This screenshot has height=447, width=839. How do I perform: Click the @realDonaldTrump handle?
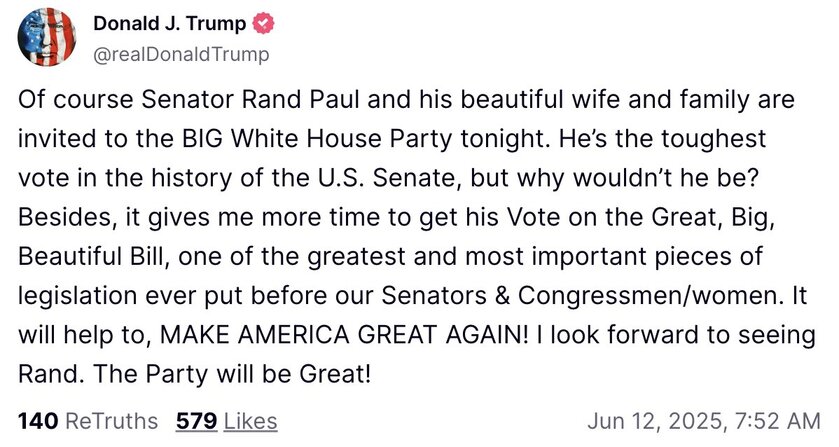pyautogui.click(x=181, y=55)
